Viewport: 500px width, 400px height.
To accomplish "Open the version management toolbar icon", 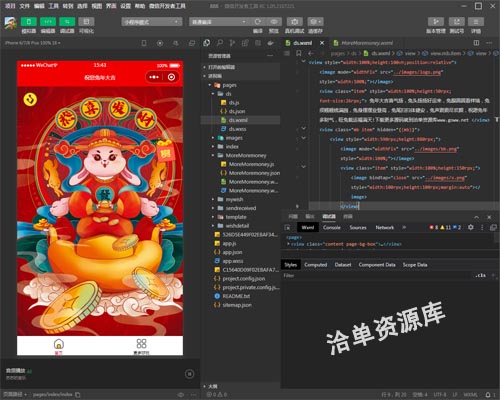I will click(436, 22).
